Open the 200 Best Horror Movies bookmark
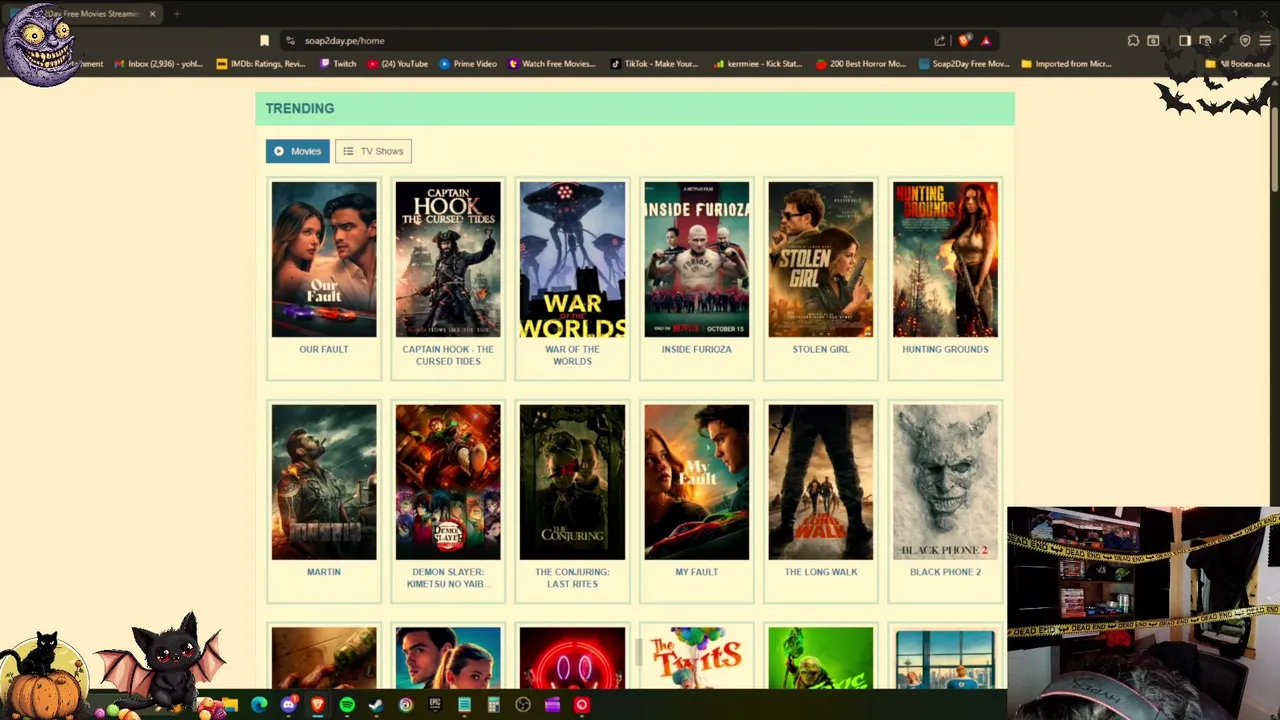This screenshot has width=1280, height=720. coord(860,64)
